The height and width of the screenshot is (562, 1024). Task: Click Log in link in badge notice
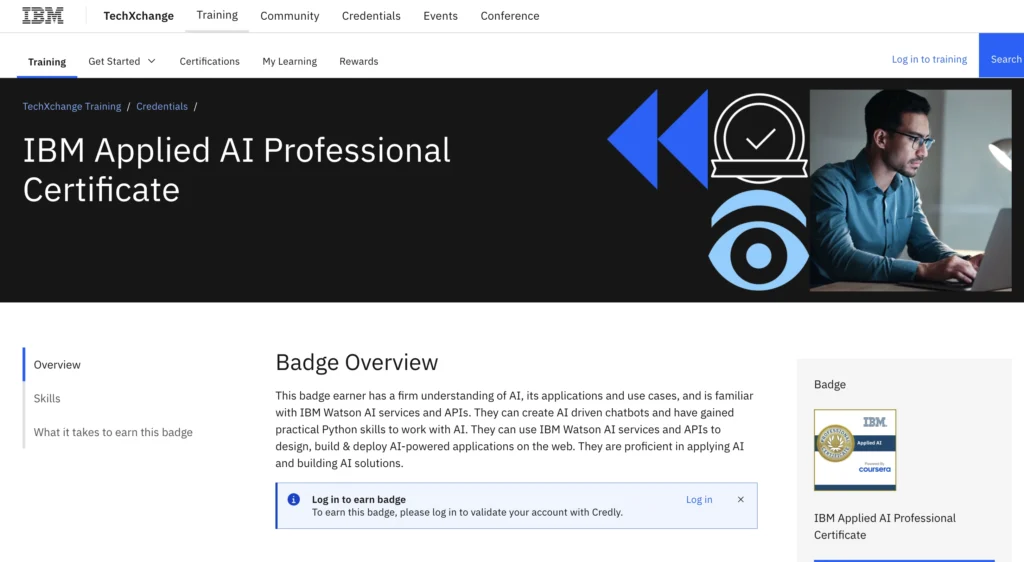click(699, 499)
